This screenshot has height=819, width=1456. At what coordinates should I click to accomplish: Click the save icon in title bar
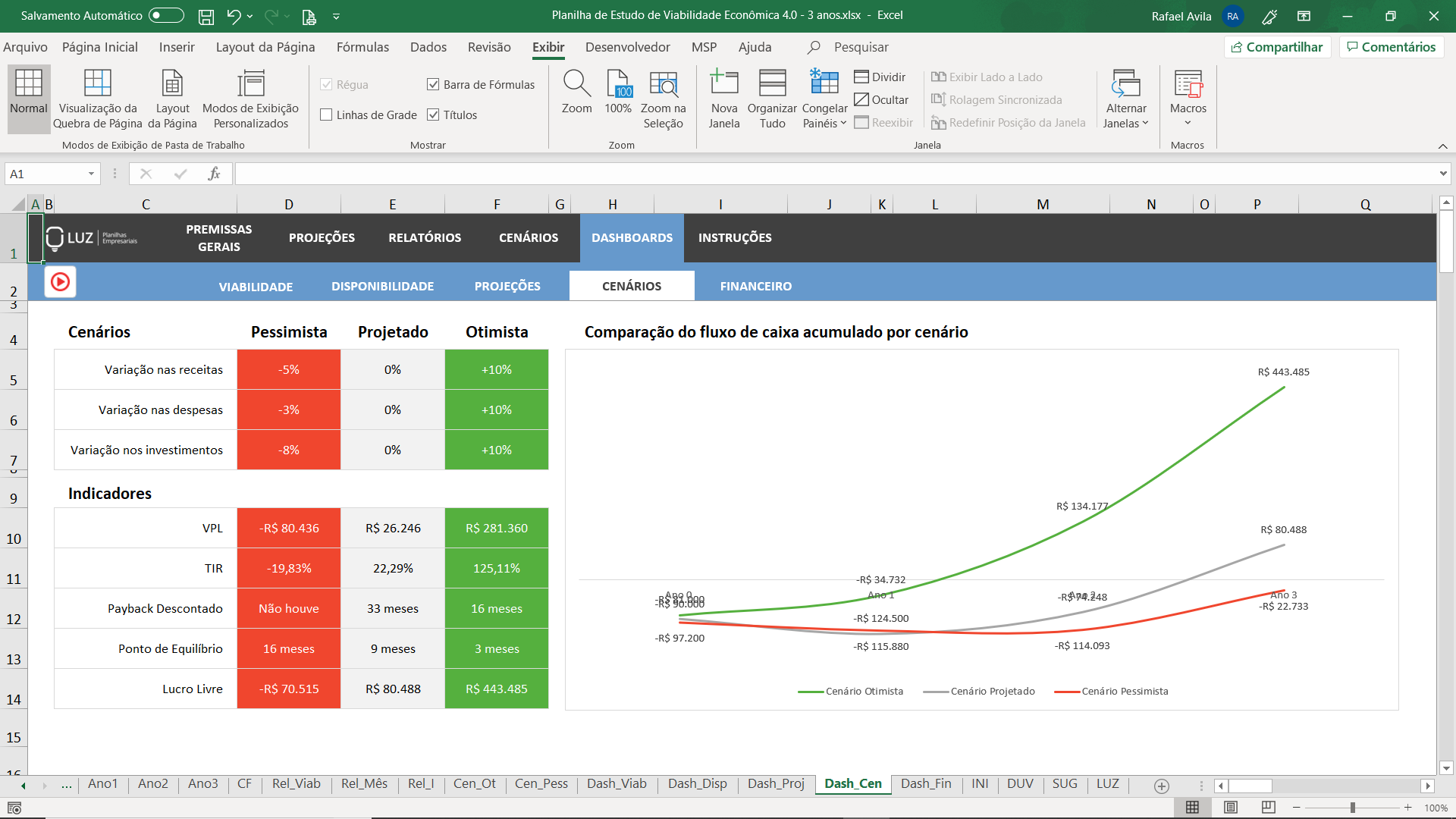point(206,16)
